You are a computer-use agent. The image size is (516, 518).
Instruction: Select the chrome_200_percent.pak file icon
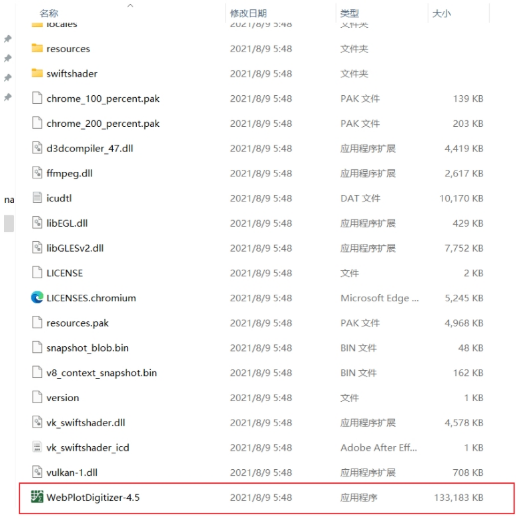[37, 123]
